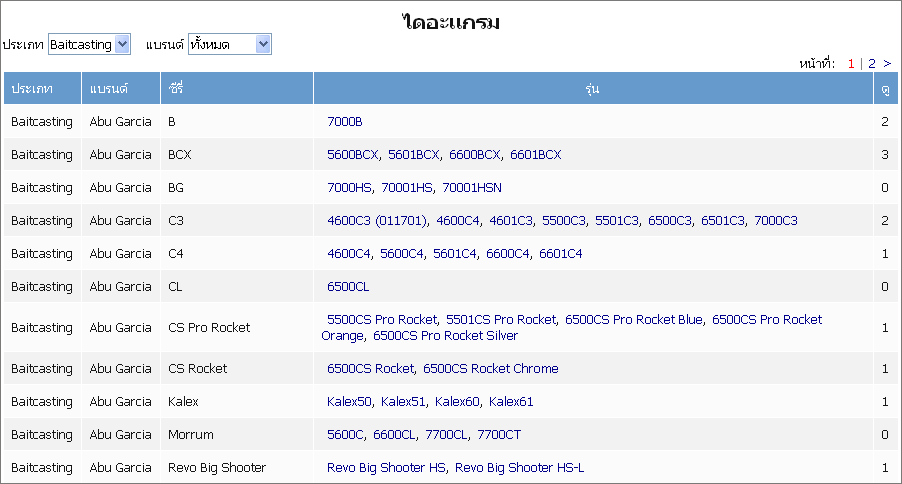Open 4600C4 link in C4 row
This screenshot has width=902, height=484.
pyautogui.click(x=349, y=253)
